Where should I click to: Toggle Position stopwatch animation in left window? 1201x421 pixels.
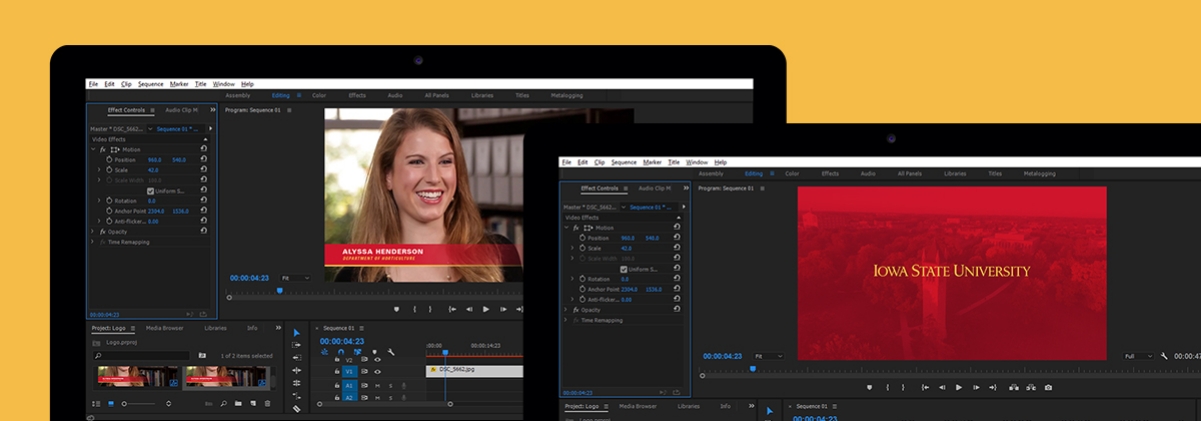point(109,160)
